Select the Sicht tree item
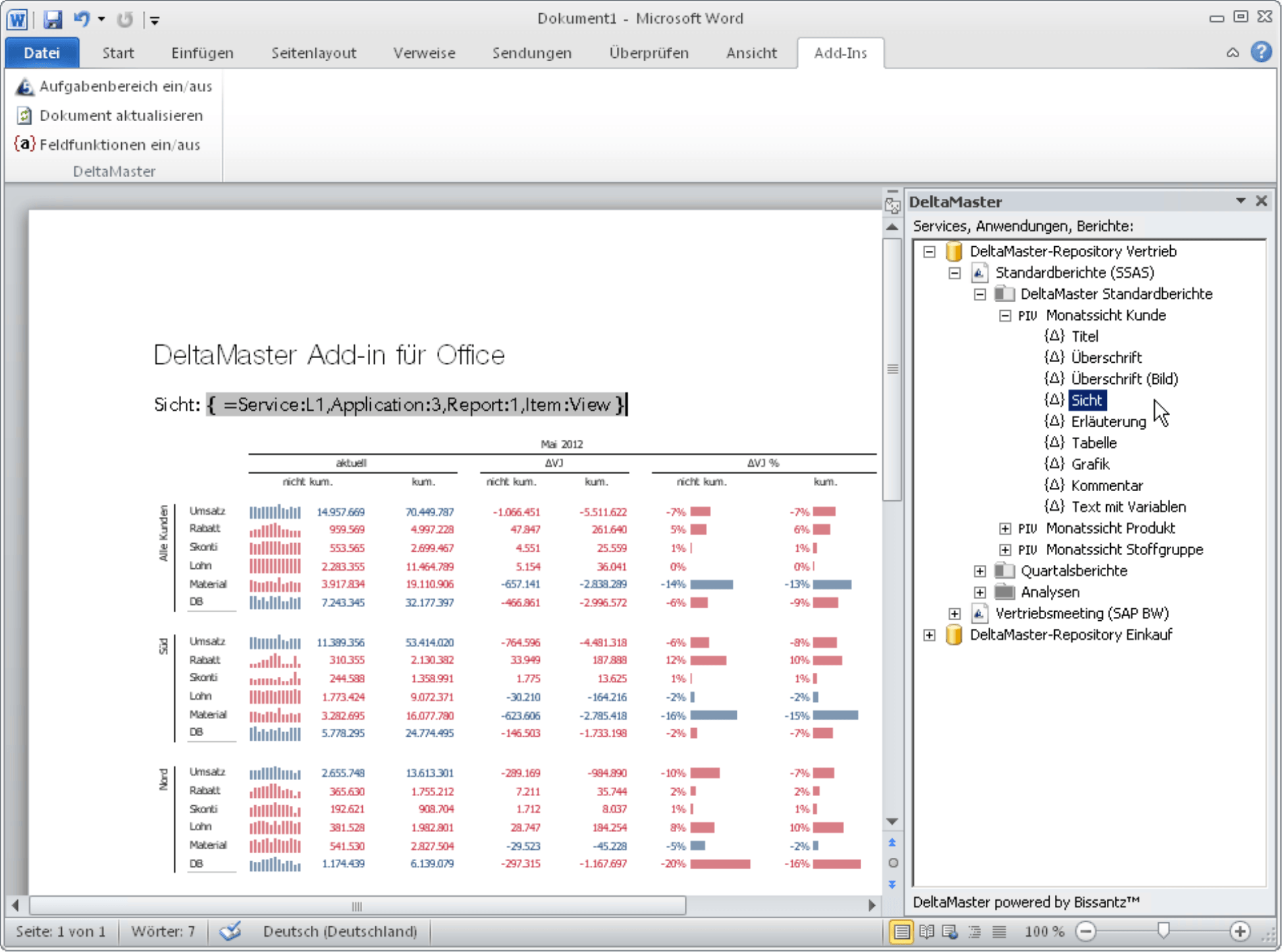The image size is (1282, 952). click(1086, 400)
